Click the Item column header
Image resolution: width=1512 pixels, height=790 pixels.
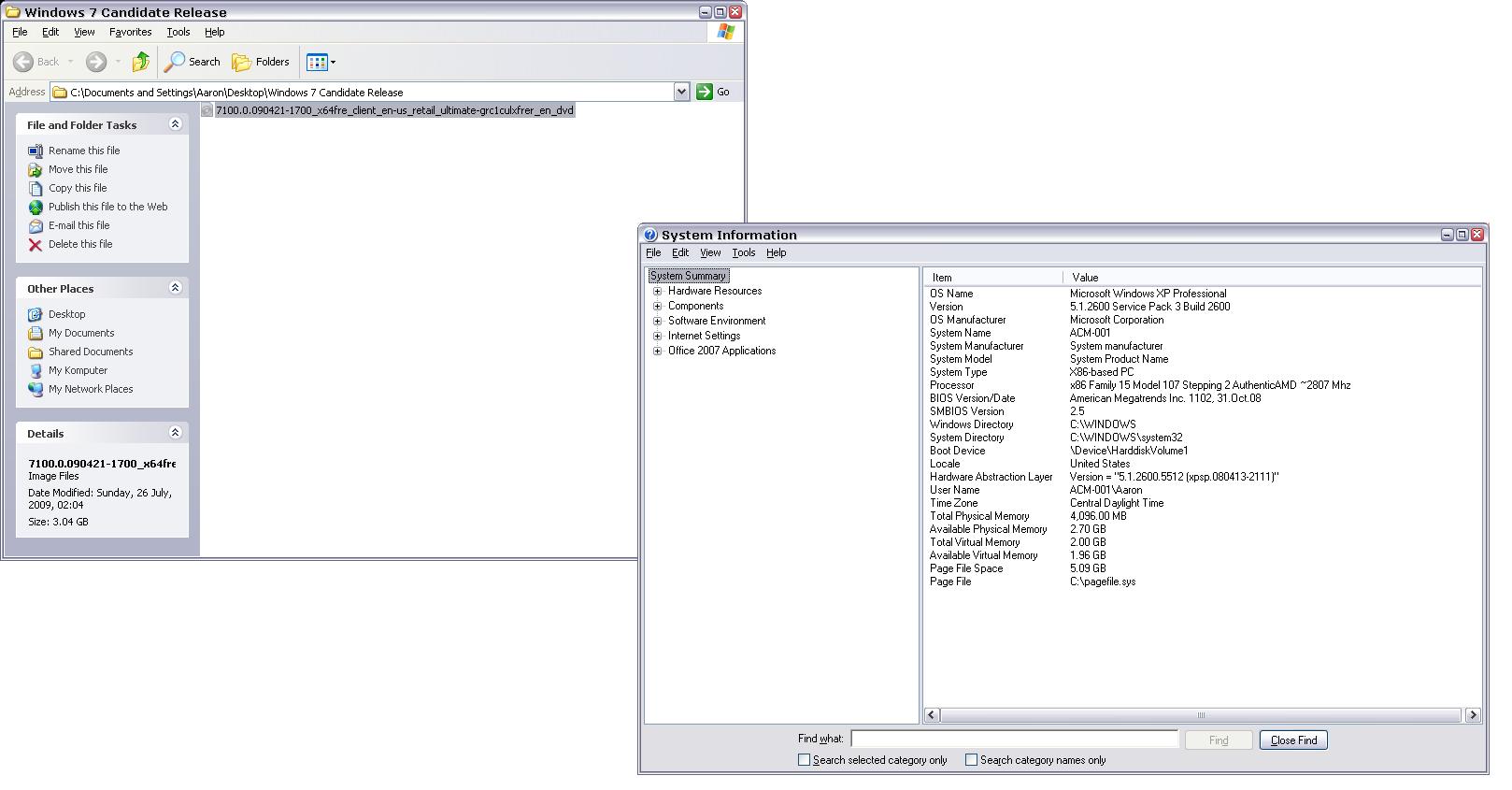pyautogui.click(x=993, y=278)
